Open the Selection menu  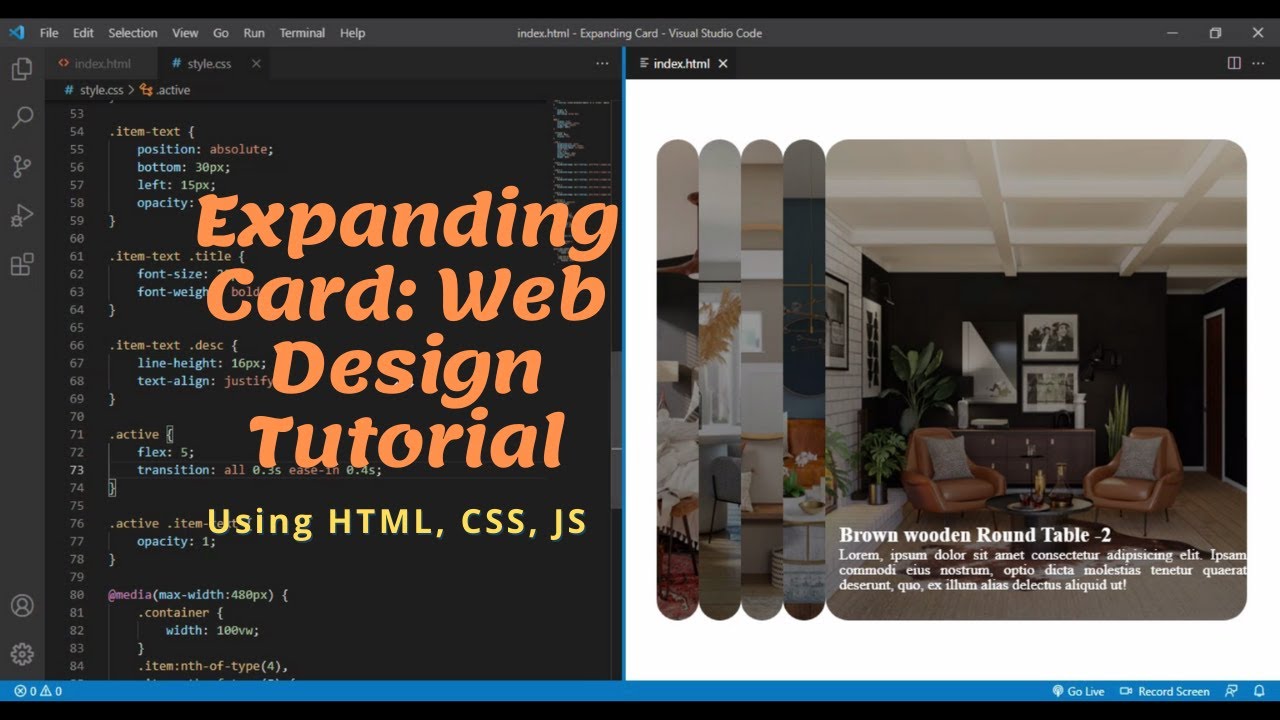[x=133, y=33]
